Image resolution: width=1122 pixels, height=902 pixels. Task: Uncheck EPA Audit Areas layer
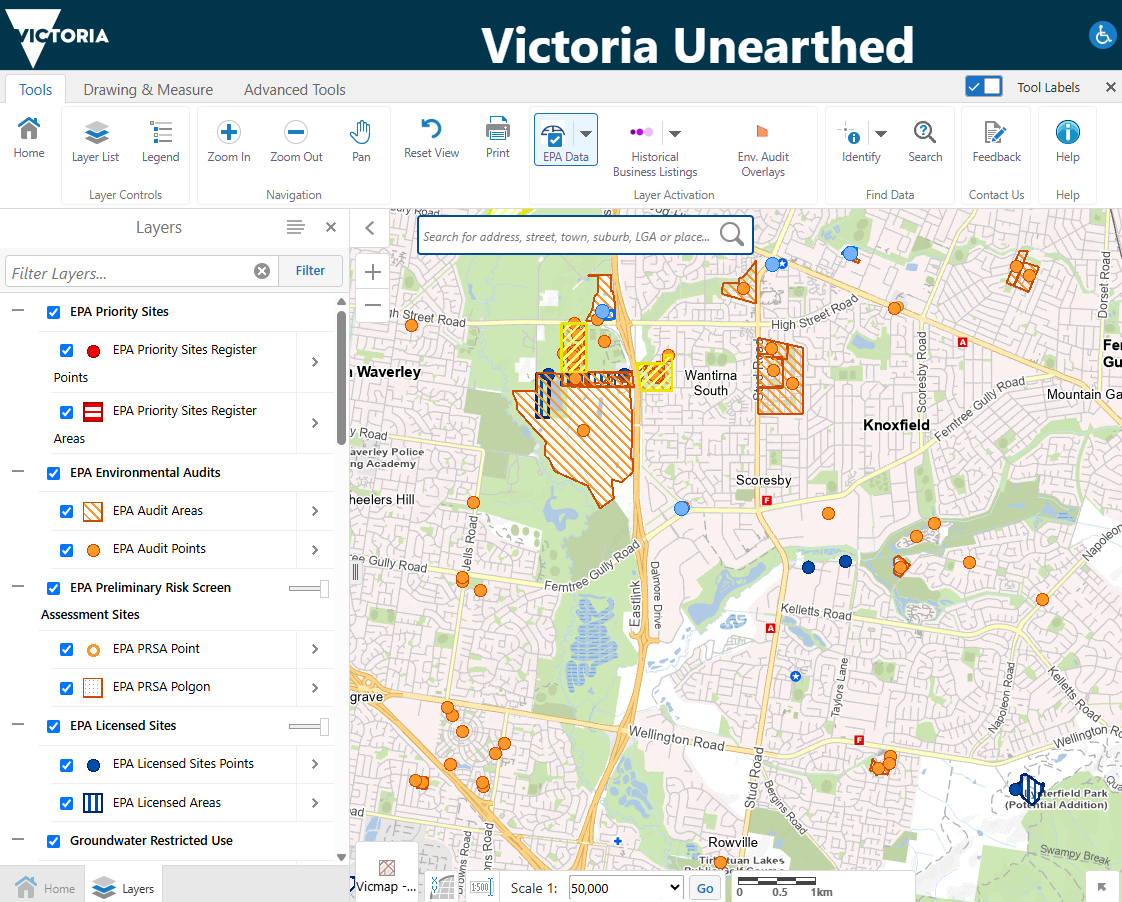click(67, 511)
